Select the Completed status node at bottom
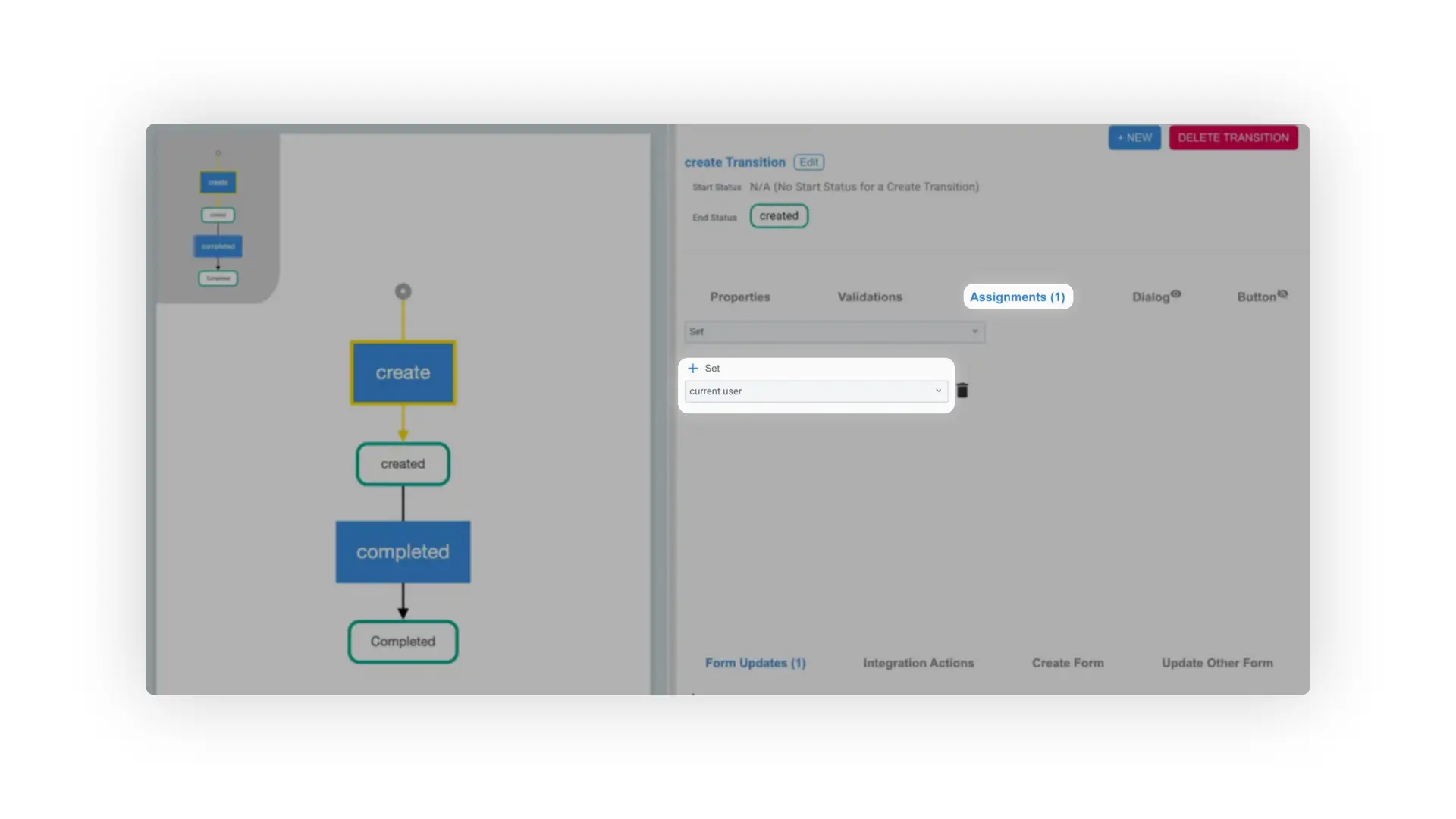The width and height of the screenshot is (1456, 819). [x=403, y=642]
